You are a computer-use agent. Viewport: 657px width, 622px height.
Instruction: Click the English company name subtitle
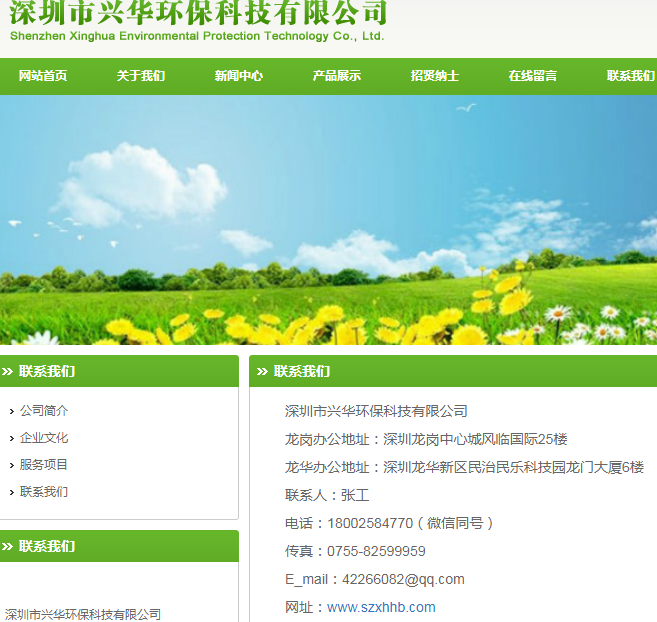click(x=197, y=36)
